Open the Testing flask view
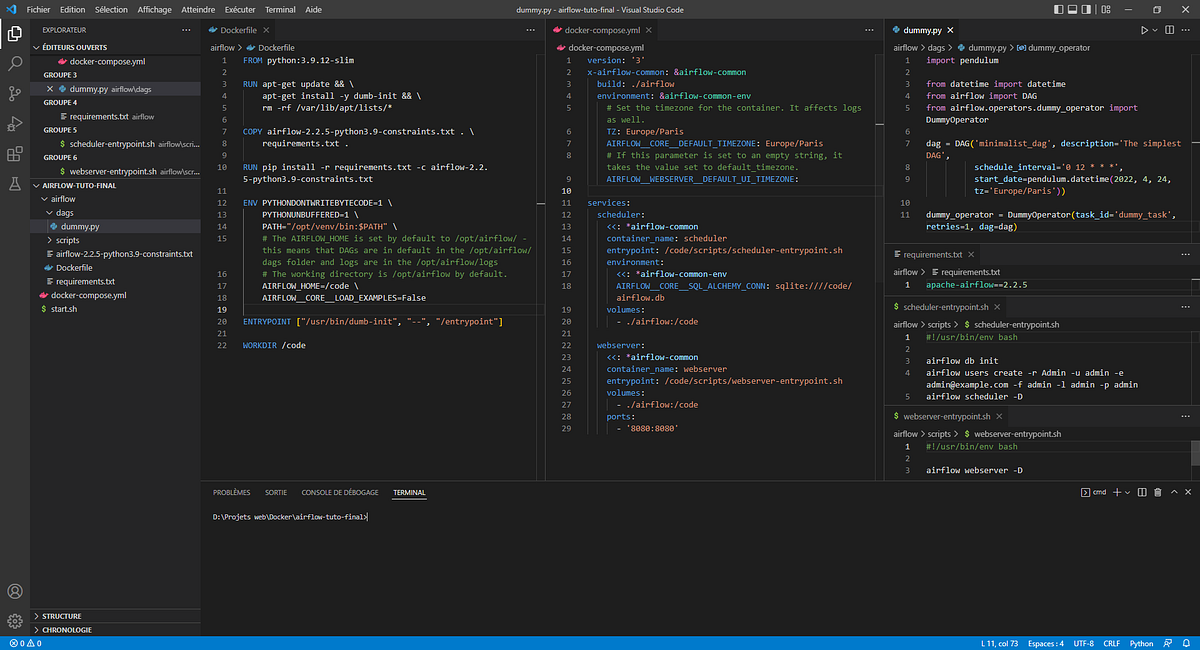This screenshot has height=650, width=1200. [15, 184]
